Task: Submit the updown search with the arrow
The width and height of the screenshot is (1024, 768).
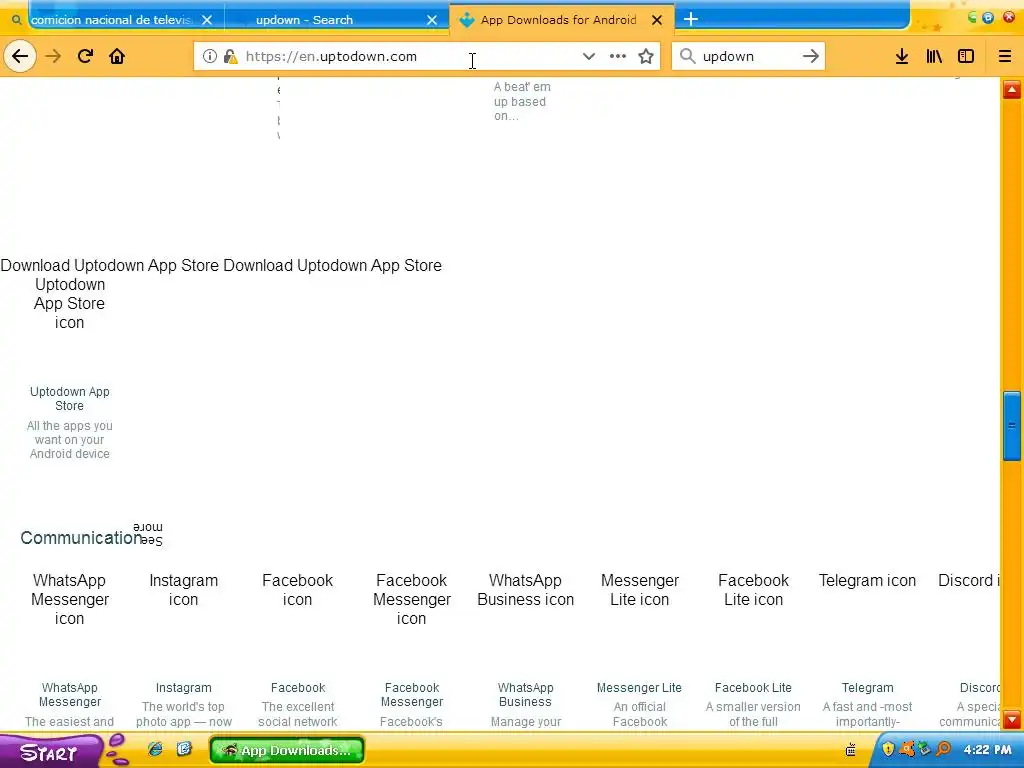Action: [x=810, y=56]
